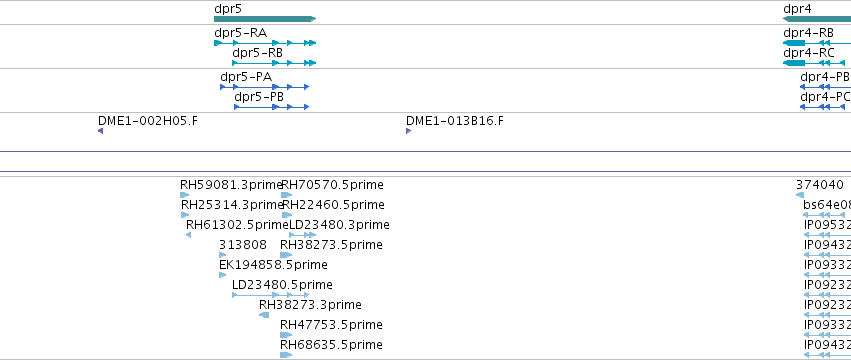Select the dpr4-PB protein label
The width and height of the screenshot is (851, 360).
825,77
